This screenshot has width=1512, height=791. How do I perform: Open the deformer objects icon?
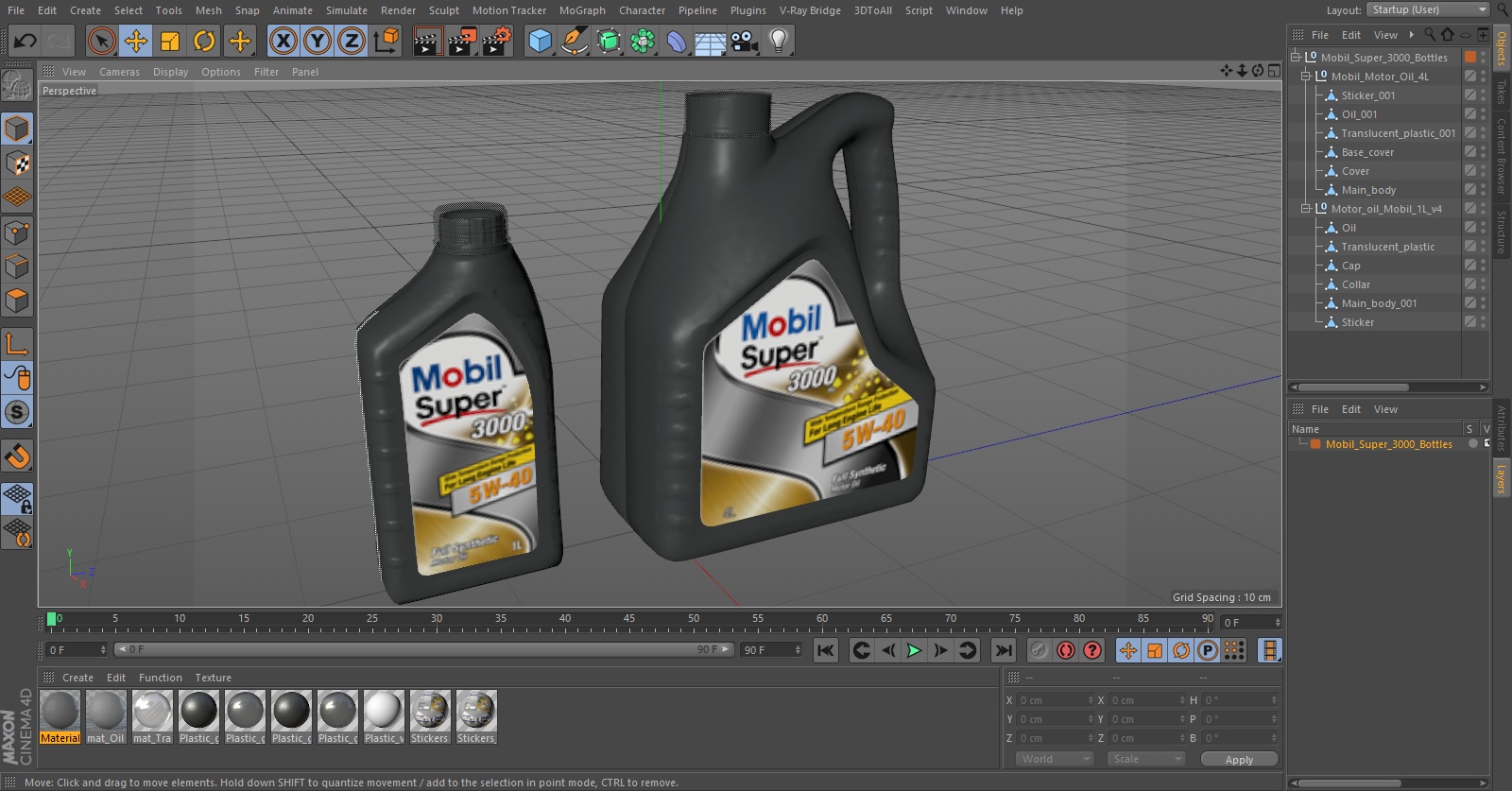point(677,41)
